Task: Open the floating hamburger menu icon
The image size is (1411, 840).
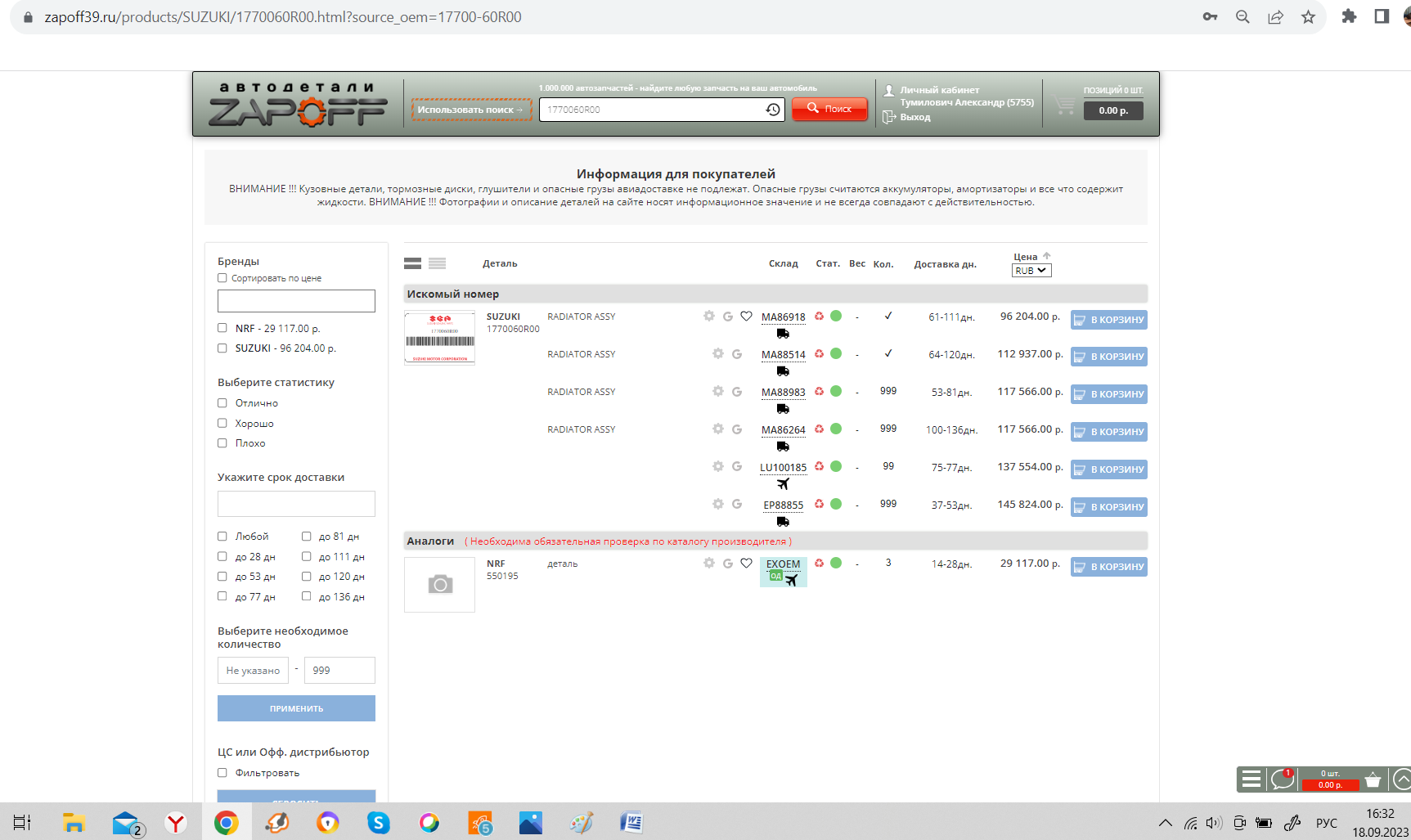Action: [x=1251, y=779]
